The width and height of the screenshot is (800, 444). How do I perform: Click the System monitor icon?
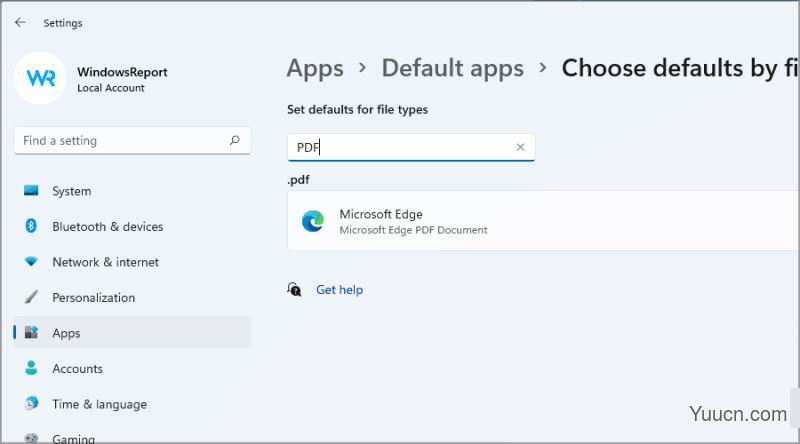pyautogui.click(x=31, y=191)
